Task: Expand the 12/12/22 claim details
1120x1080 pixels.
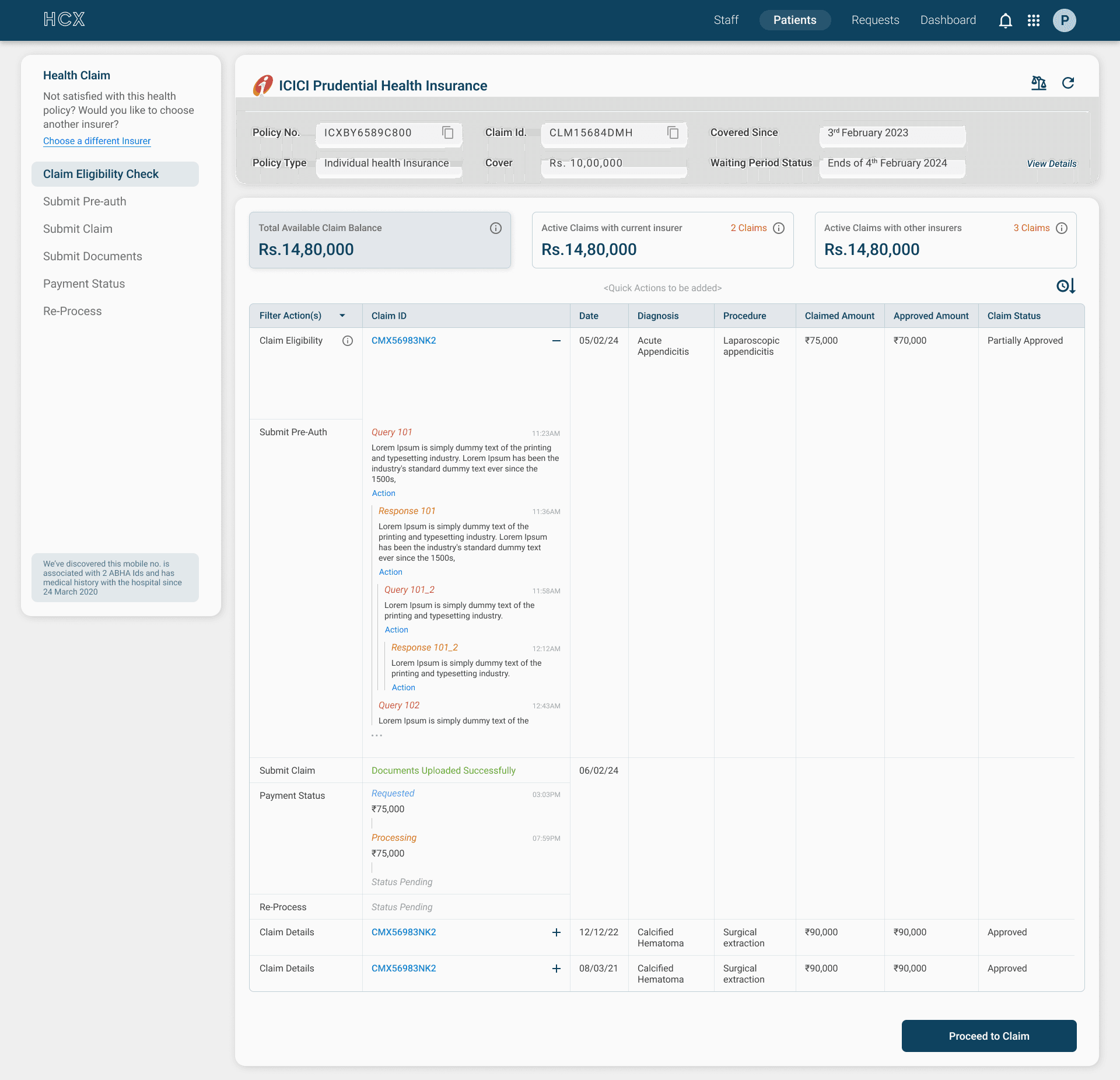Action: pyautogui.click(x=556, y=932)
